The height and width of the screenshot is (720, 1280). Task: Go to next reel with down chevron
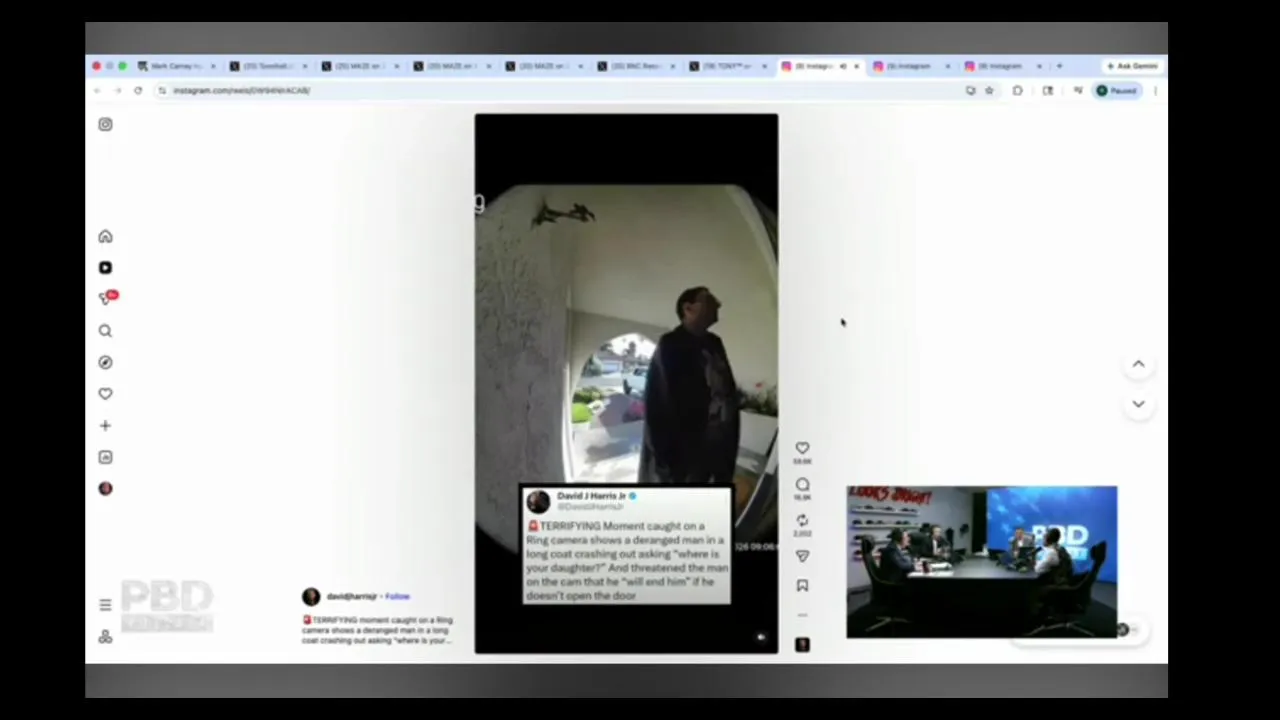point(1138,404)
